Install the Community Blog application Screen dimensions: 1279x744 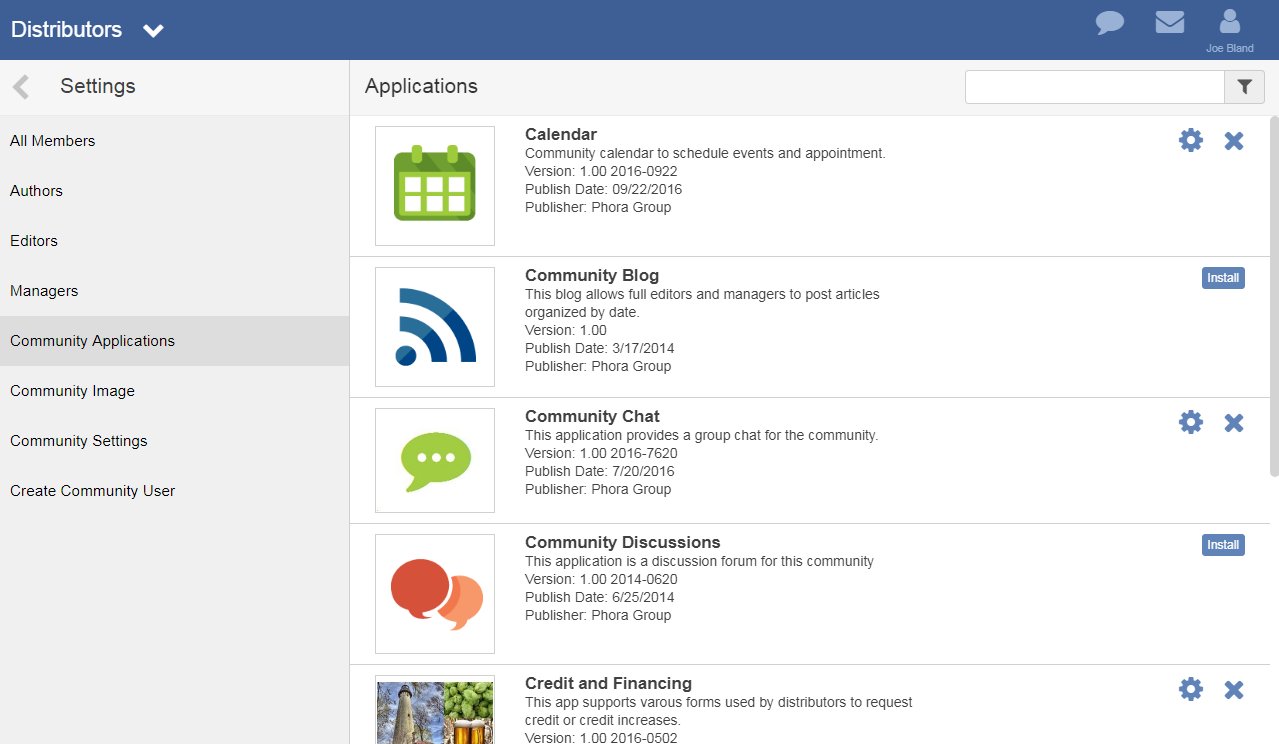[x=1223, y=278]
